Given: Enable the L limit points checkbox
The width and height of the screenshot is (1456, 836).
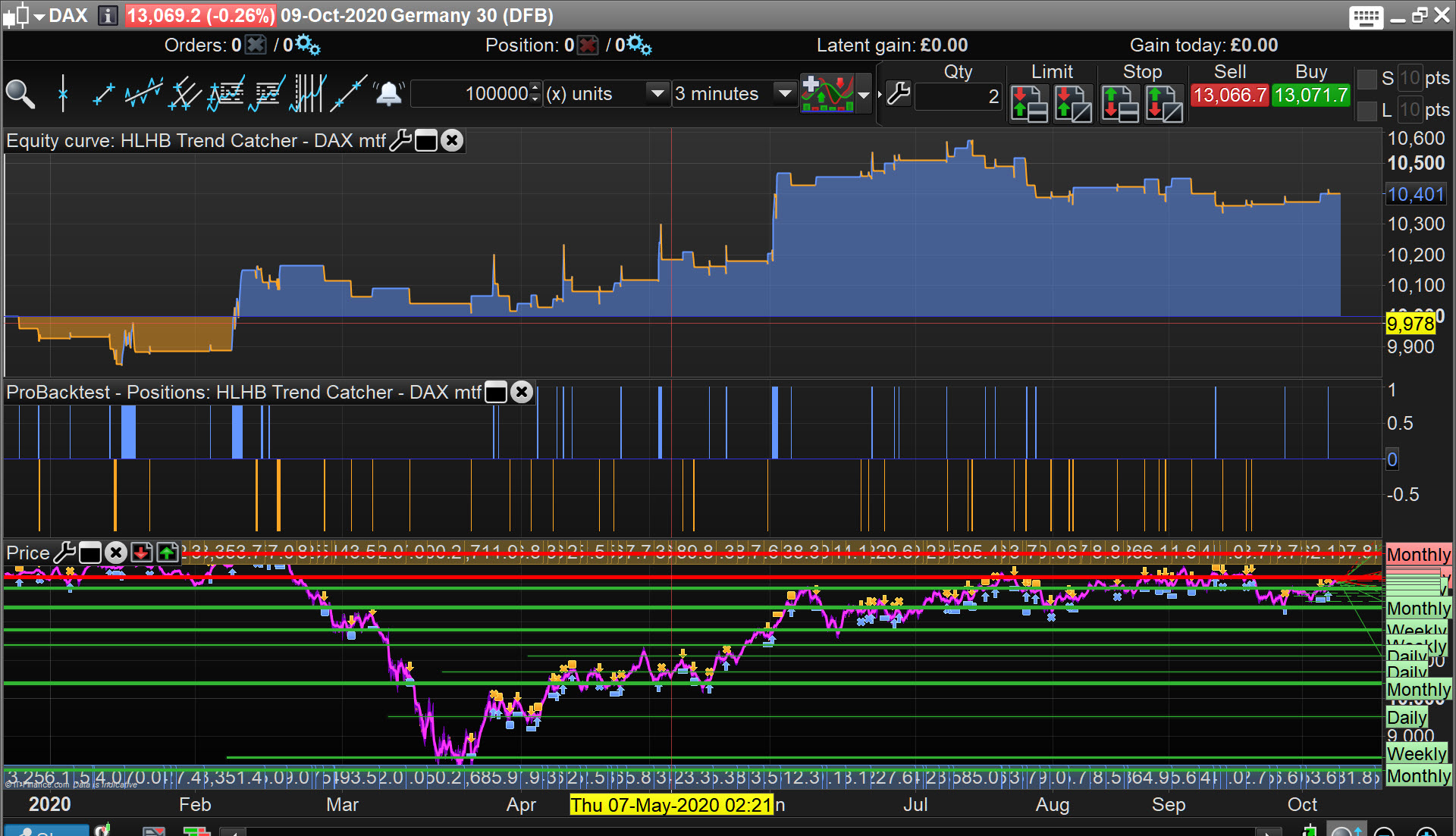Looking at the screenshot, I should point(1367,111).
